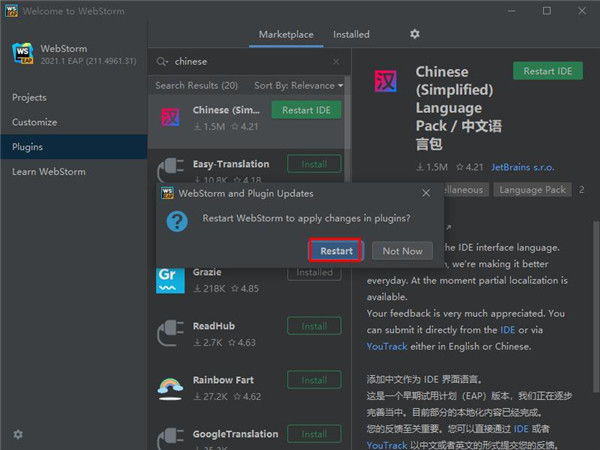Click the plugin search field containing "chinese"
The image size is (600, 450).
click(x=250, y=61)
